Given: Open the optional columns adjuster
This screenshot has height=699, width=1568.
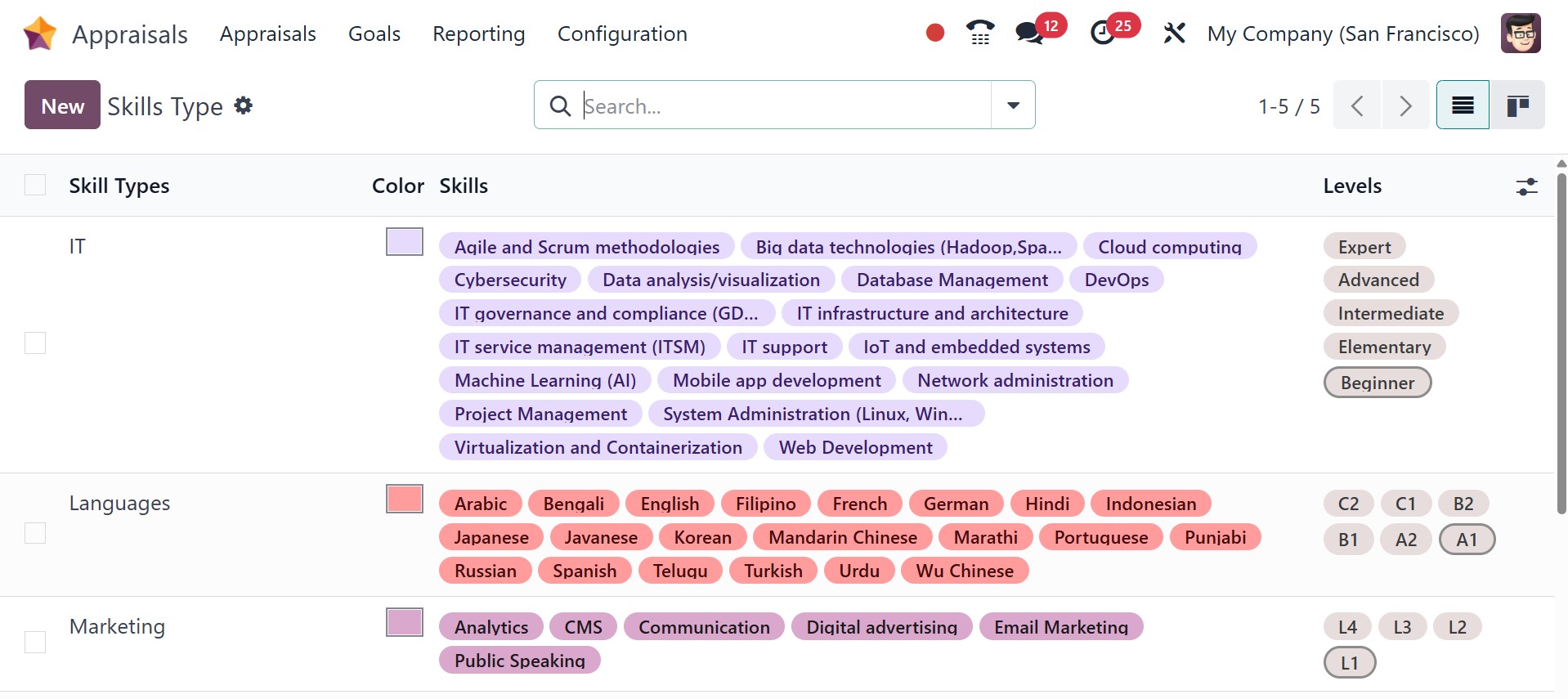Looking at the screenshot, I should [1526, 186].
